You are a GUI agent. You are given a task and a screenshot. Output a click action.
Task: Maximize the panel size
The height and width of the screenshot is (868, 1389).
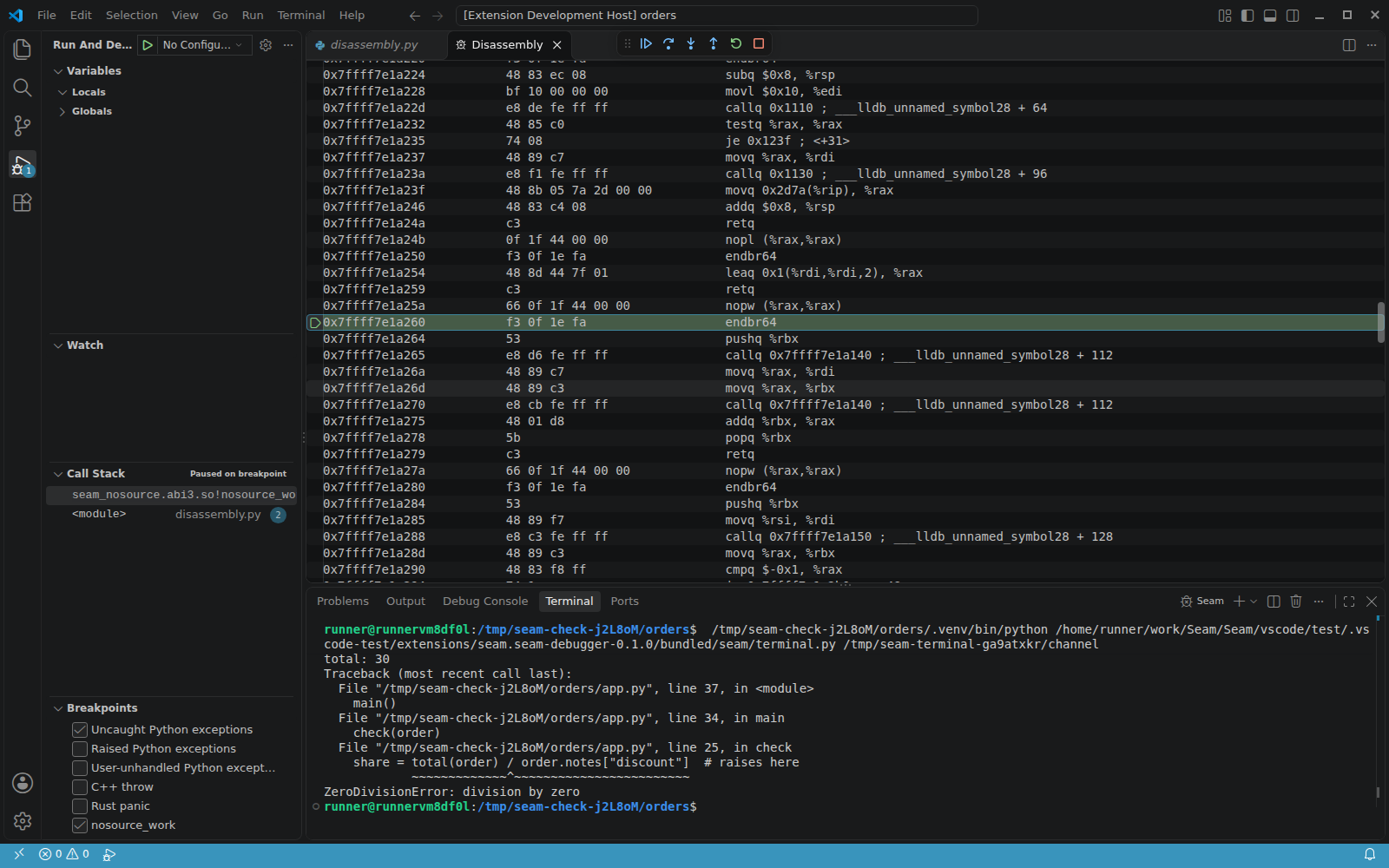1349,601
